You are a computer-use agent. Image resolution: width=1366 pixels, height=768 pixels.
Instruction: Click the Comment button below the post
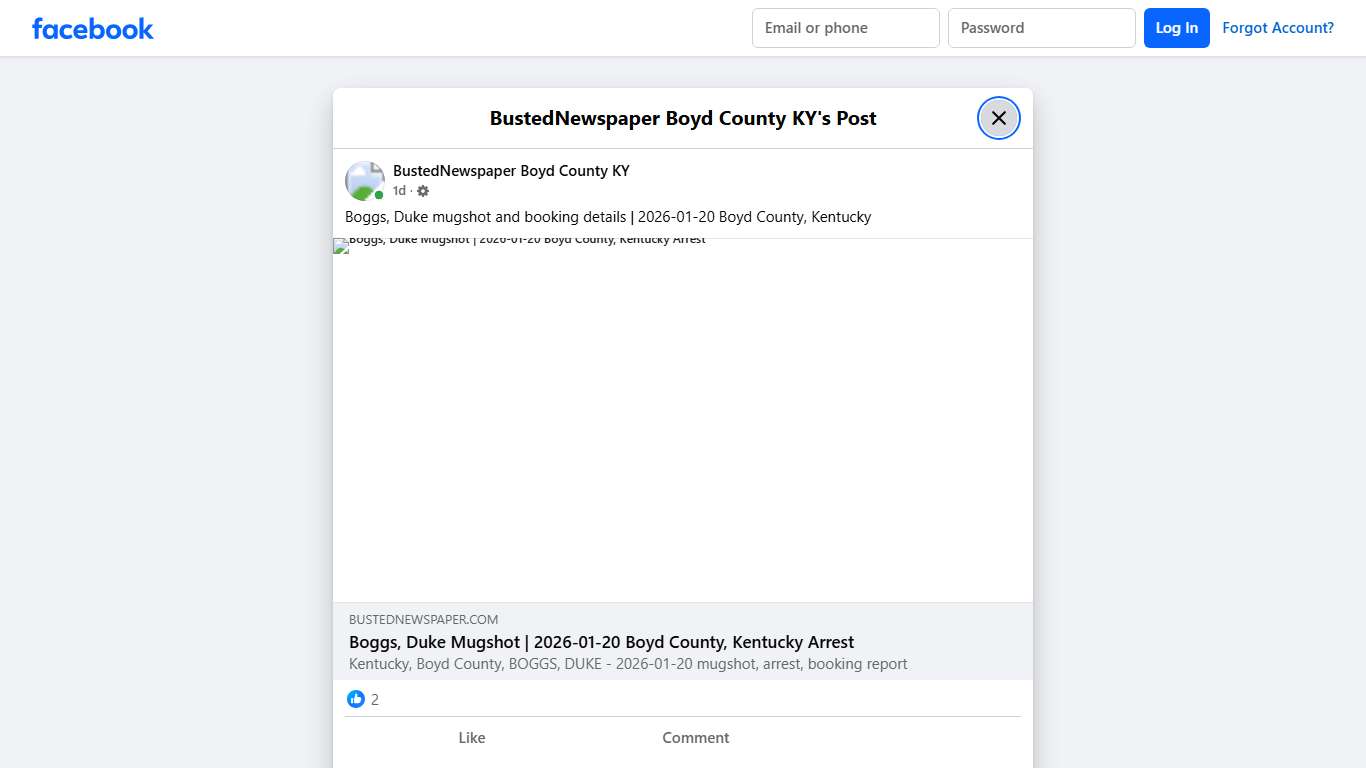[695, 737]
